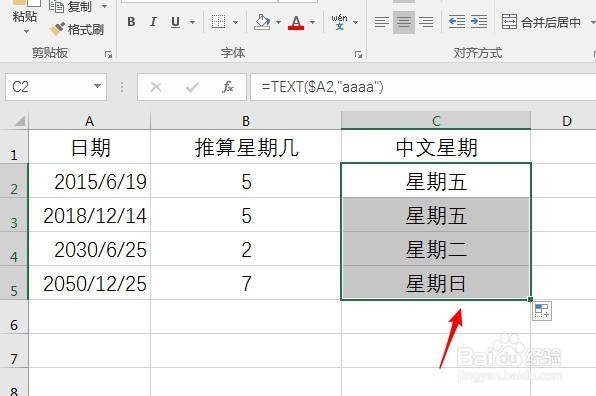Toggle Bold formatting
The width and height of the screenshot is (596, 396).
131,22
